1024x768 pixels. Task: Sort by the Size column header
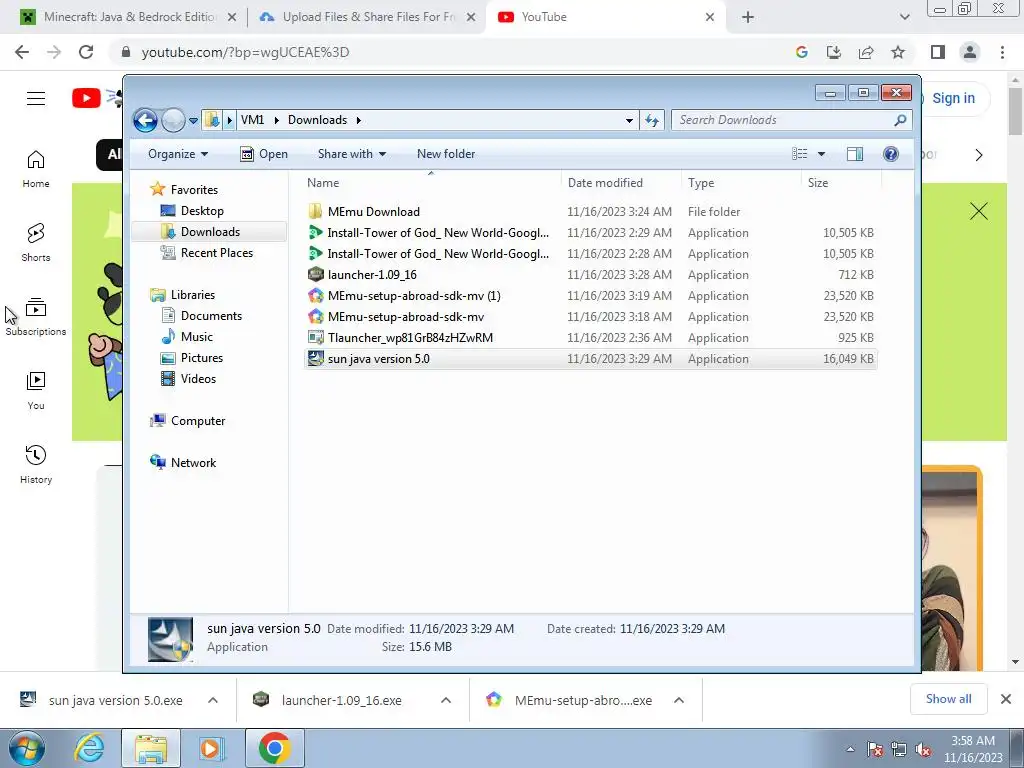(x=841, y=183)
